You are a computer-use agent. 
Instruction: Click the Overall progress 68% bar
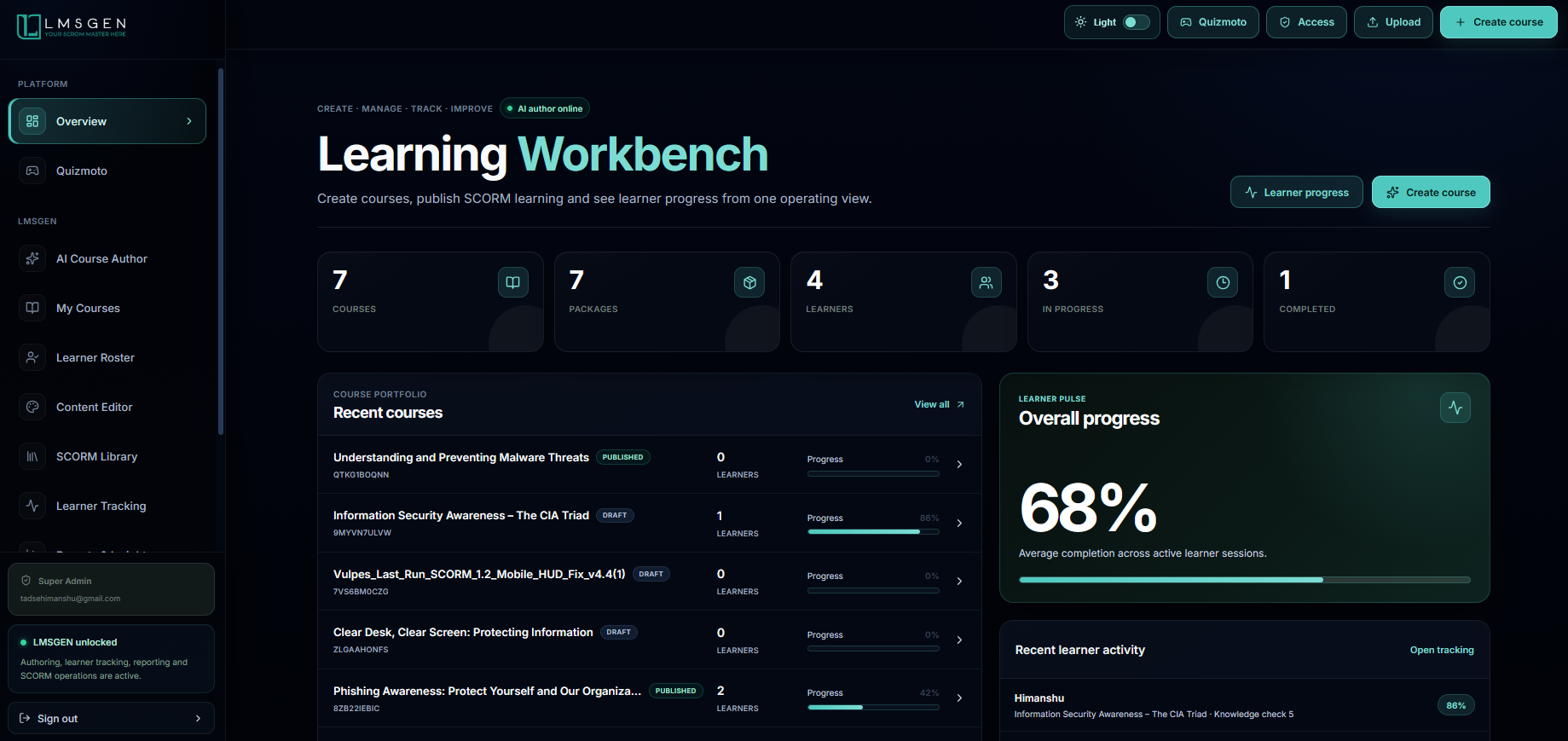pyautogui.click(x=1244, y=580)
